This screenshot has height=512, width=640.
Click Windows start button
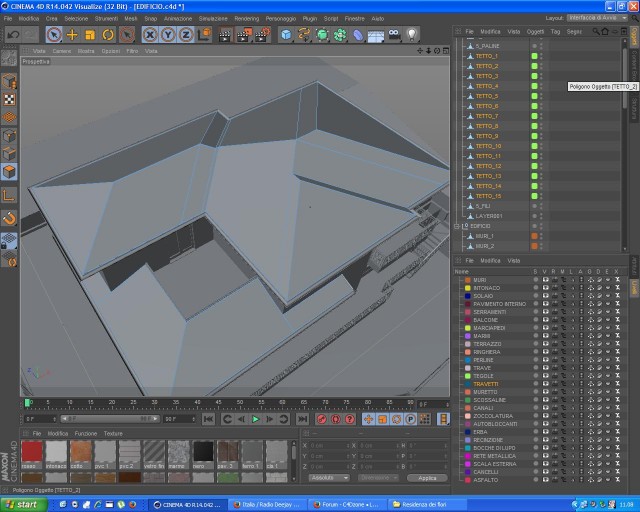pyautogui.click(x=23, y=505)
